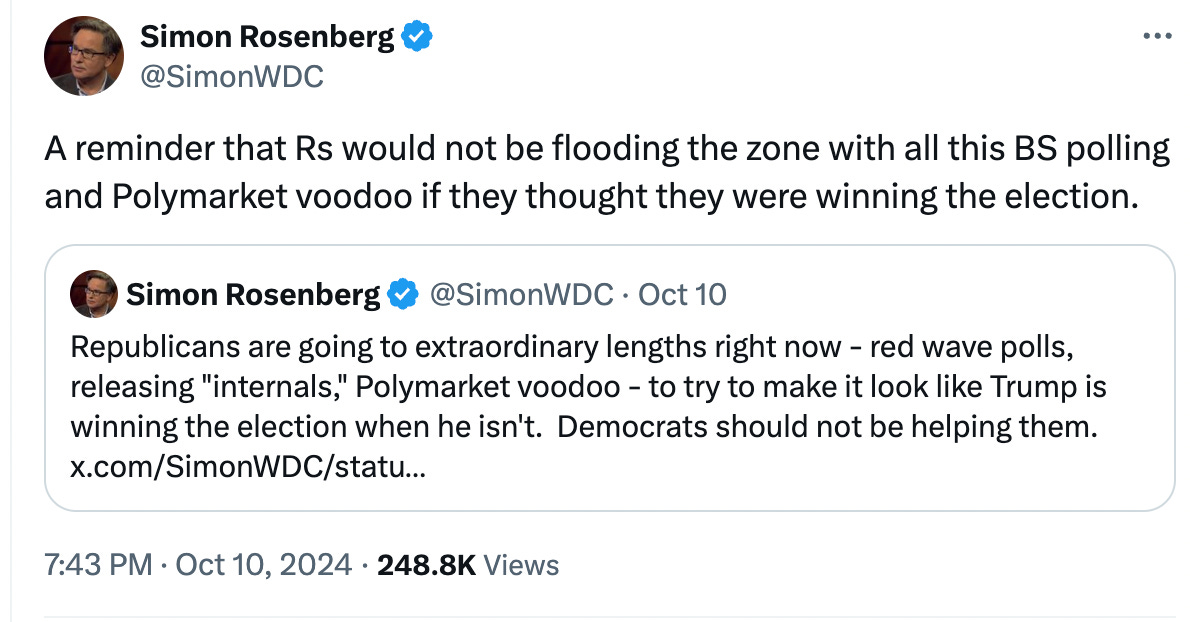This screenshot has height=622, width=1190.
Task: Click the dot between timestamp and date
Action: click(165, 564)
